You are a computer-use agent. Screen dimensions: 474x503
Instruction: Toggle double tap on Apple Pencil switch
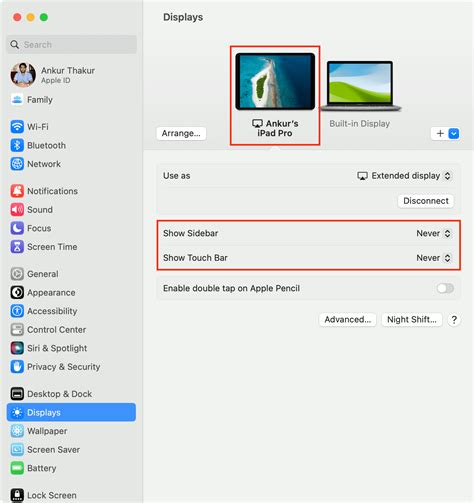pos(445,288)
